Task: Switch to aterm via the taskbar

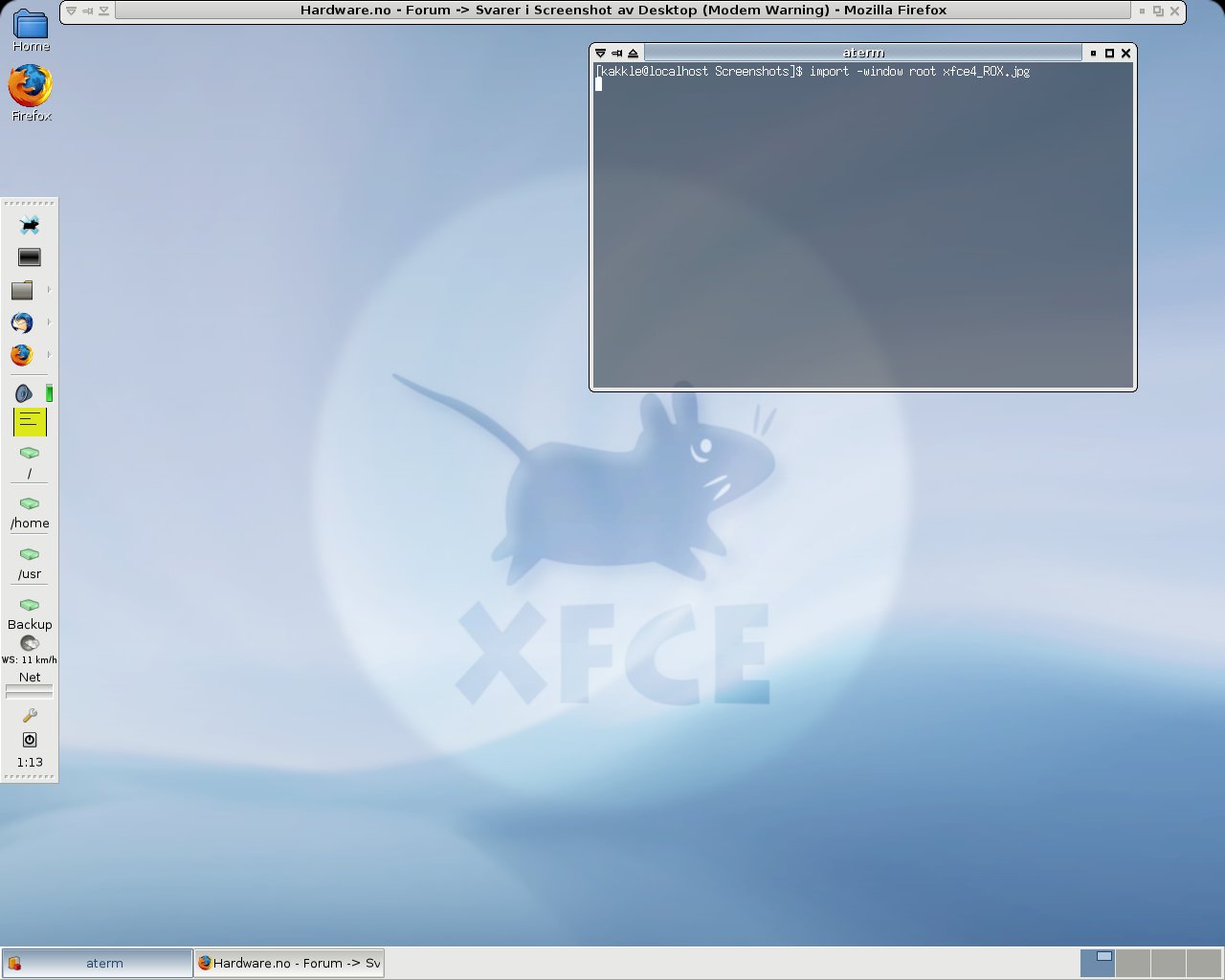Action: [98, 963]
